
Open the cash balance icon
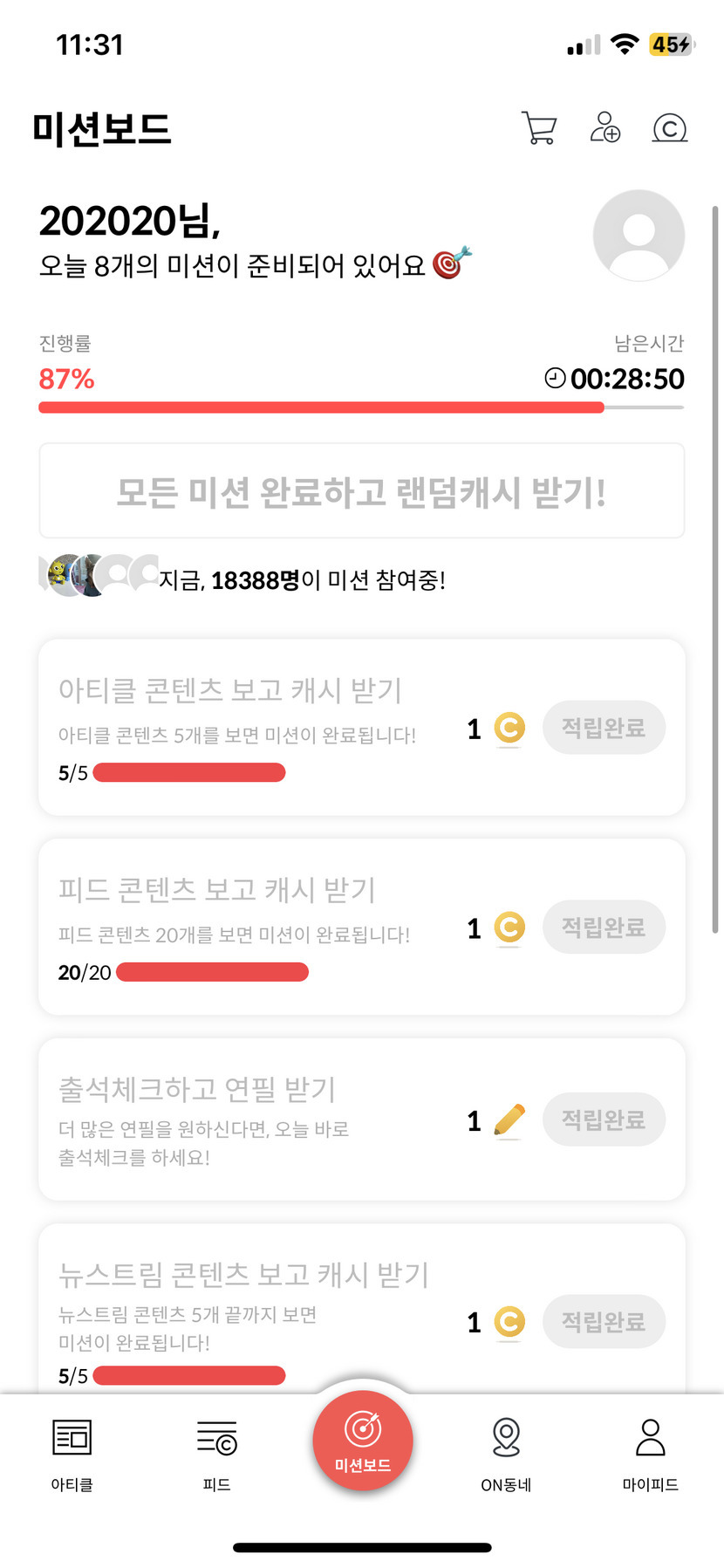670,128
